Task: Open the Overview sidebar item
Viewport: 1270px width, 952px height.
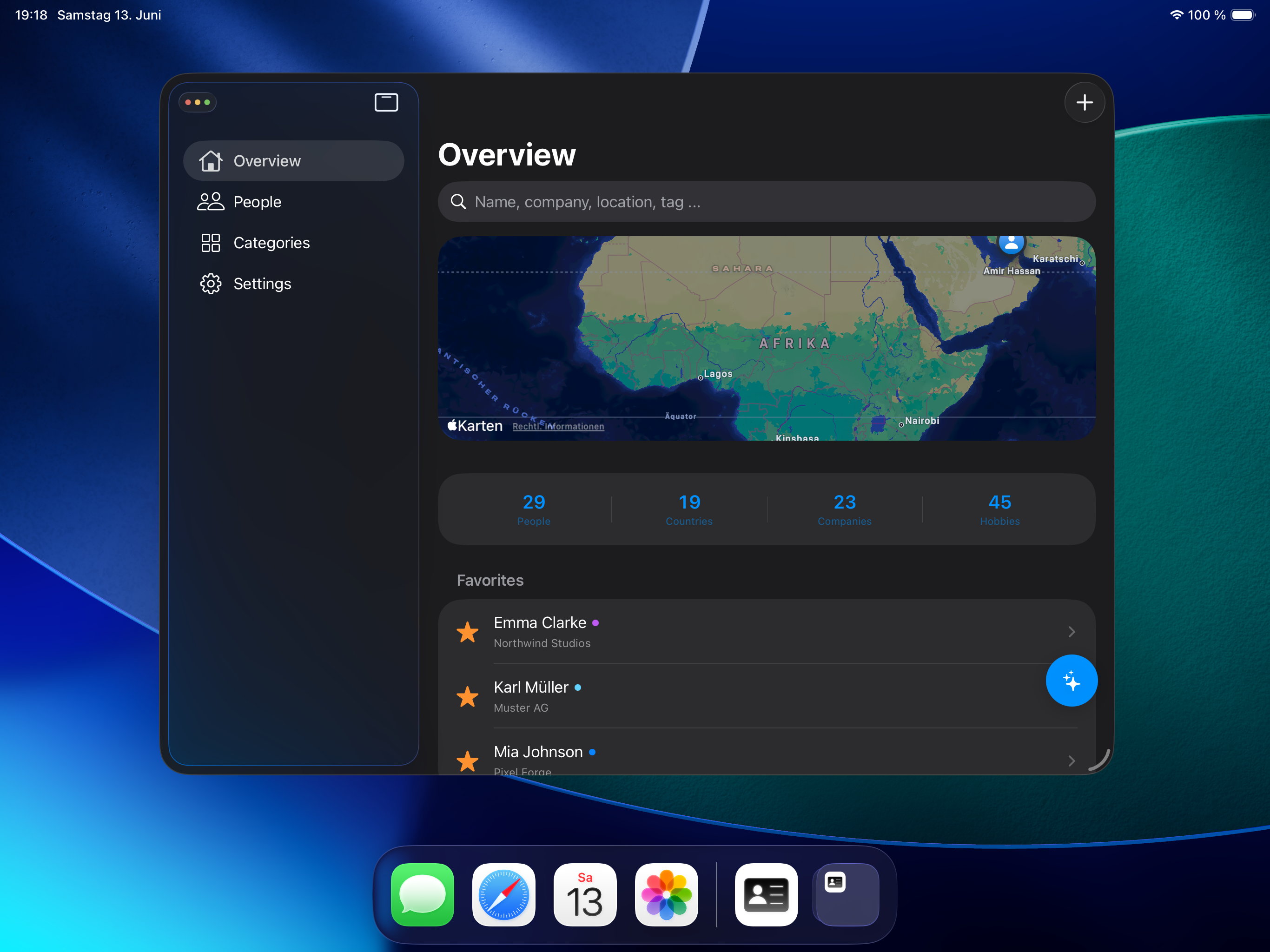Action: (293, 161)
